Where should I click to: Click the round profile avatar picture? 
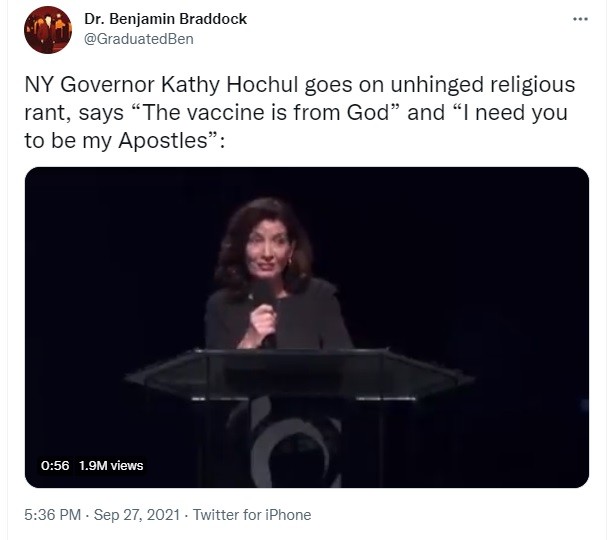pyautogui.click(x=48, y=30)
